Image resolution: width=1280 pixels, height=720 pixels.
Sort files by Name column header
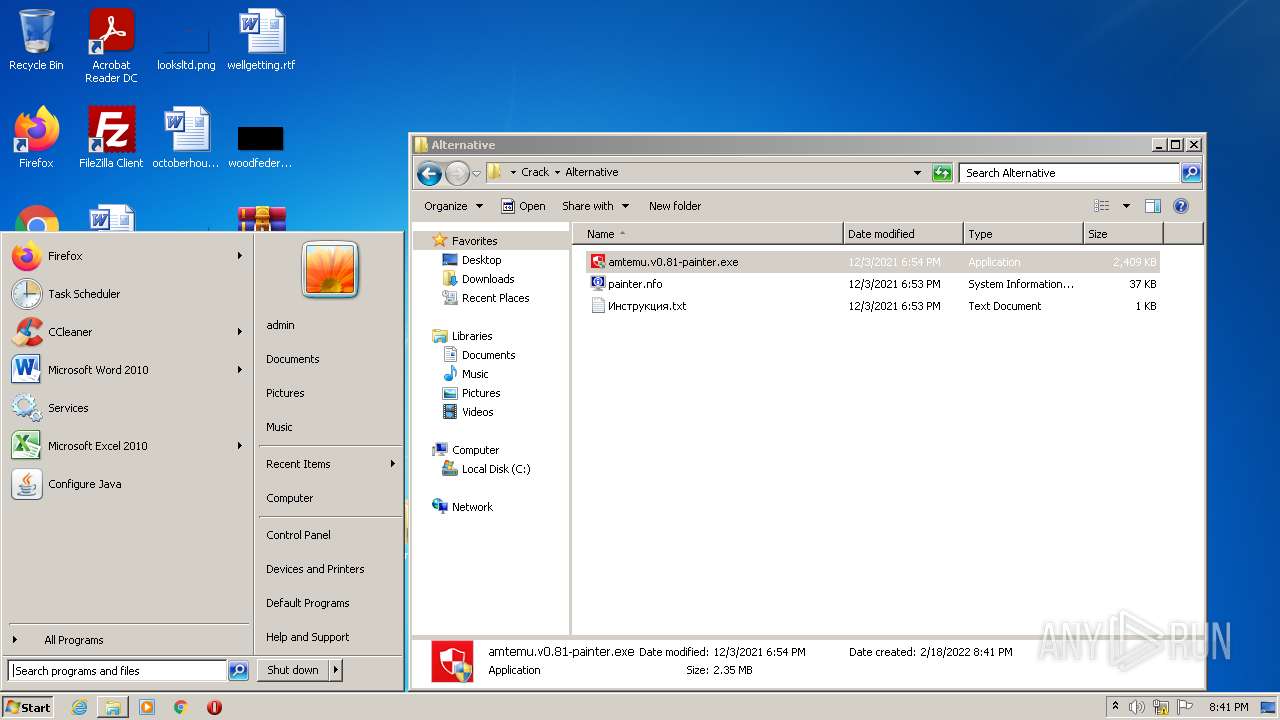coord(708,234)
